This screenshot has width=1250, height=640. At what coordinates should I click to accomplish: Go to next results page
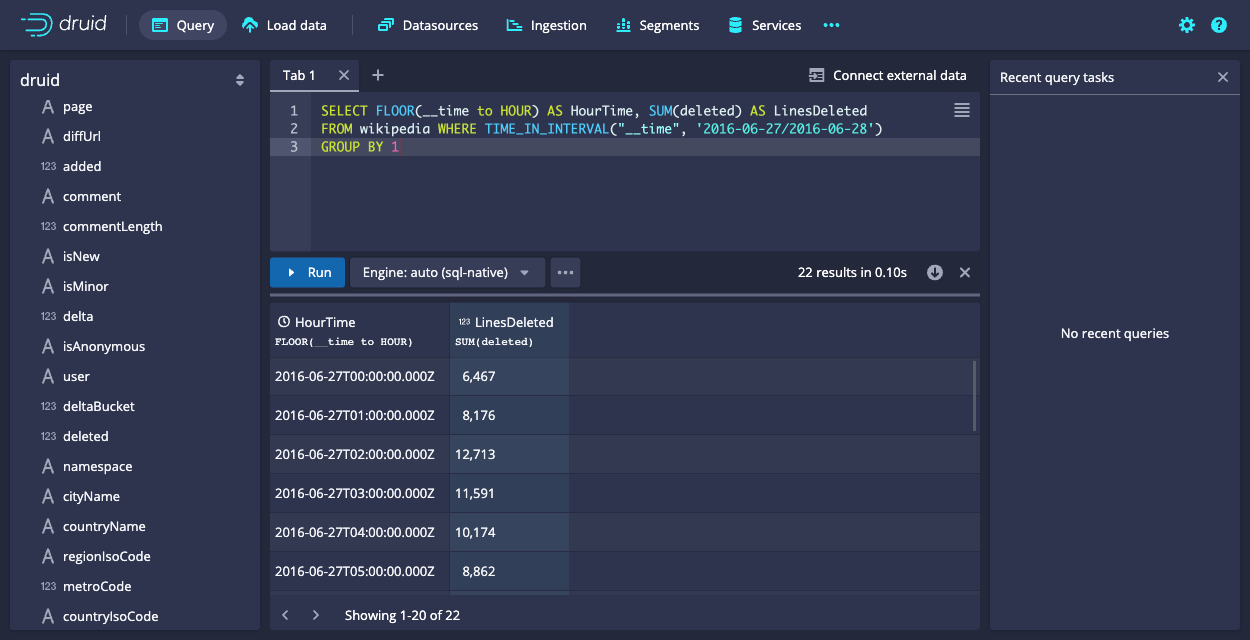(x=316, y=615)
